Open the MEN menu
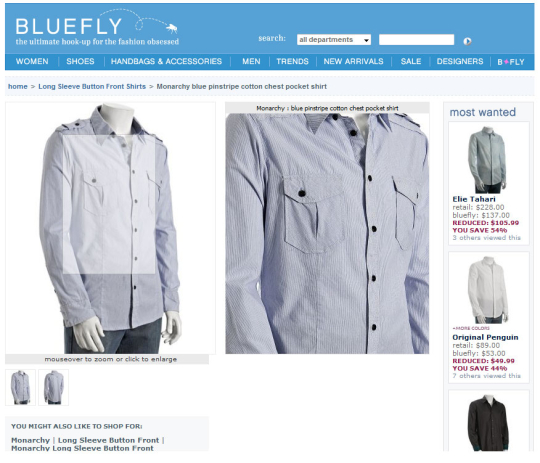This screenshot has height=463, width=540. pyautogui.click(x=251, y=61)
